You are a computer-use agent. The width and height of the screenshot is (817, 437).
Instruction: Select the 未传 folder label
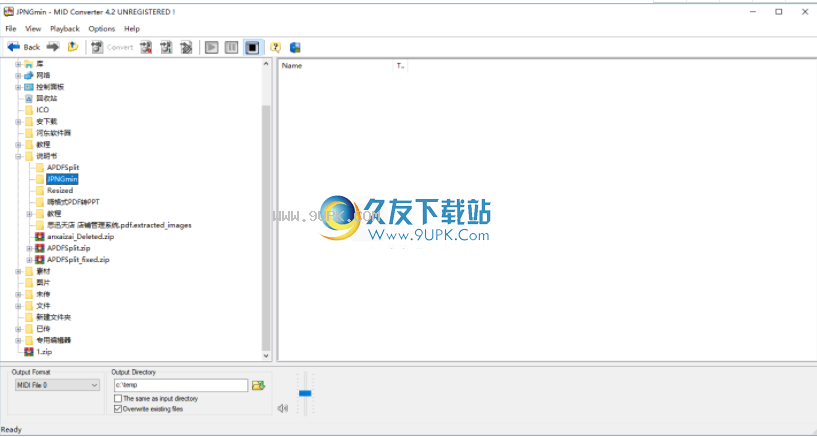(x=43, y=294)
